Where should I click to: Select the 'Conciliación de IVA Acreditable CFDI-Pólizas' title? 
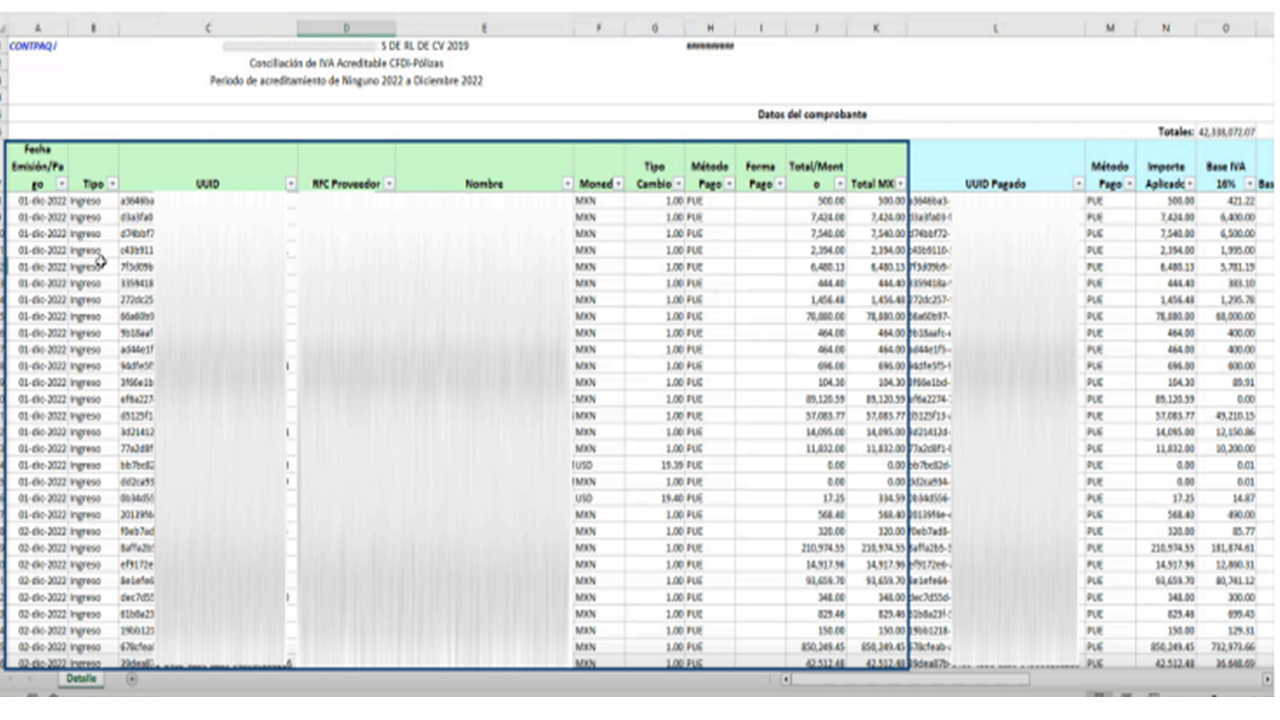tap(346, 63)
